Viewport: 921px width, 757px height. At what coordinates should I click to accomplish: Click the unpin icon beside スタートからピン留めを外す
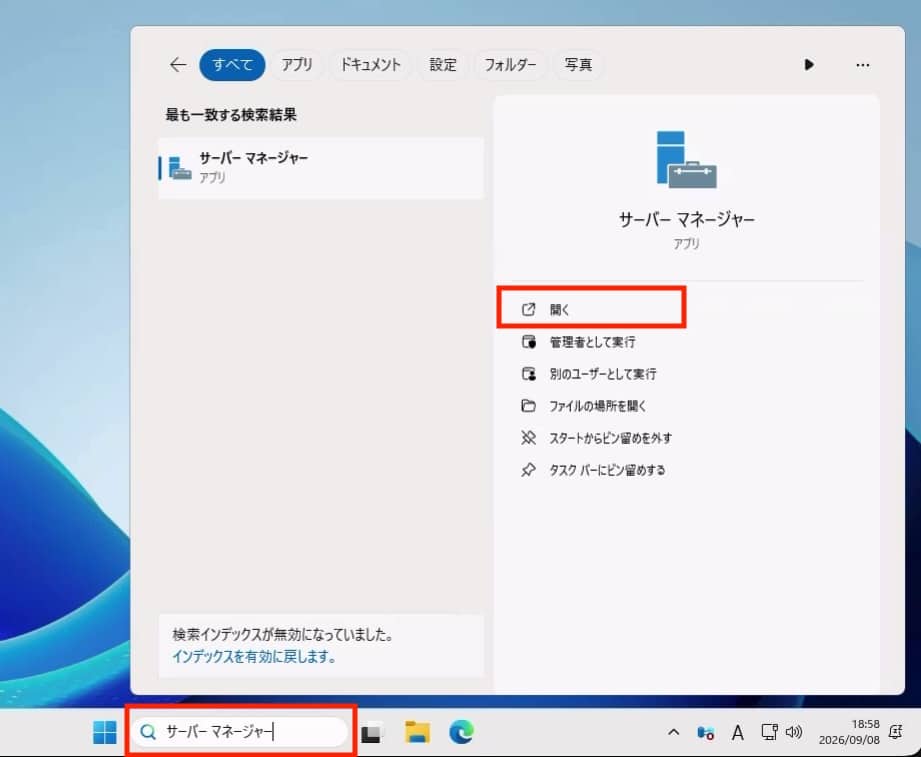[529, 438]
